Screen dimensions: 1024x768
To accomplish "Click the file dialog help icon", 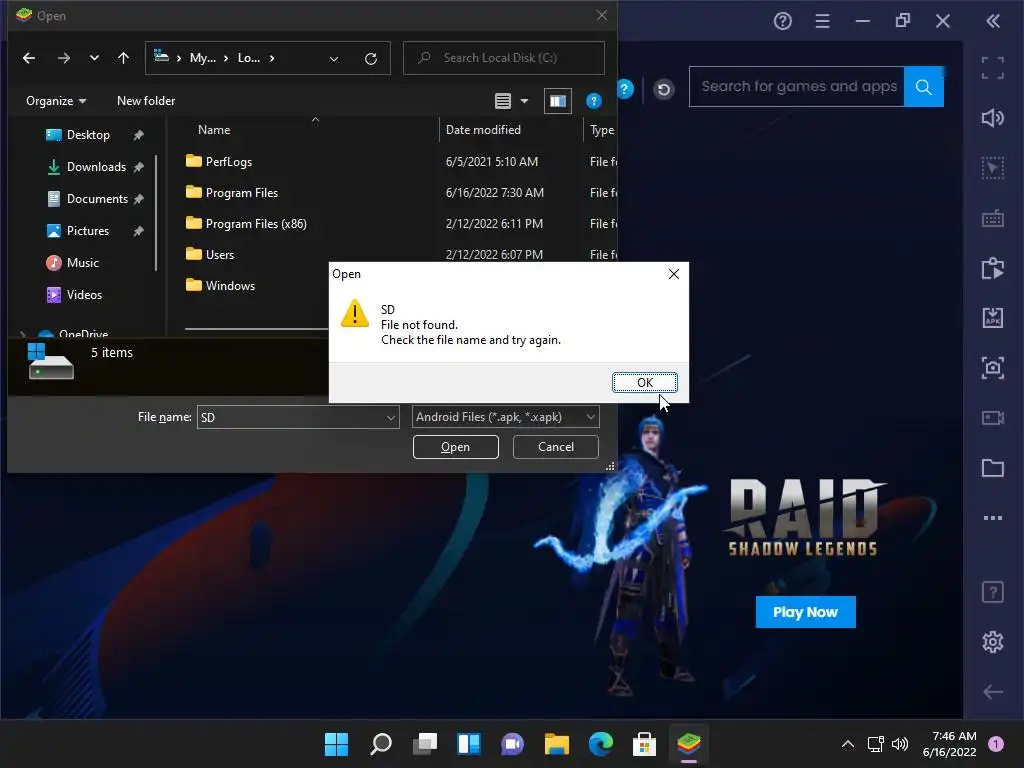I will [x=594, y=101].
